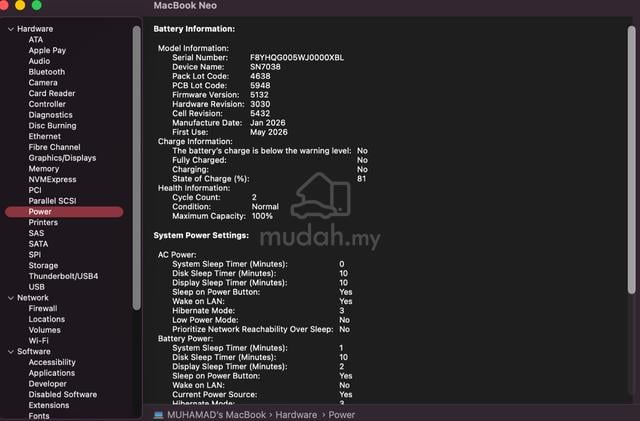
Task: Click the MacBook Neo window title
Action: 185,6
